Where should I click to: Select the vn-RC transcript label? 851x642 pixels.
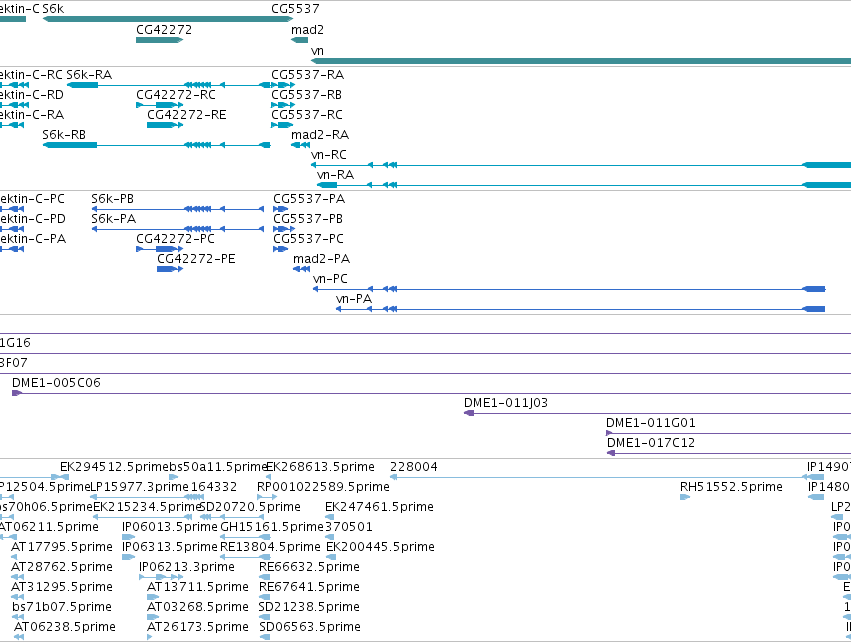pyautogui.click(x=329, y=155)
